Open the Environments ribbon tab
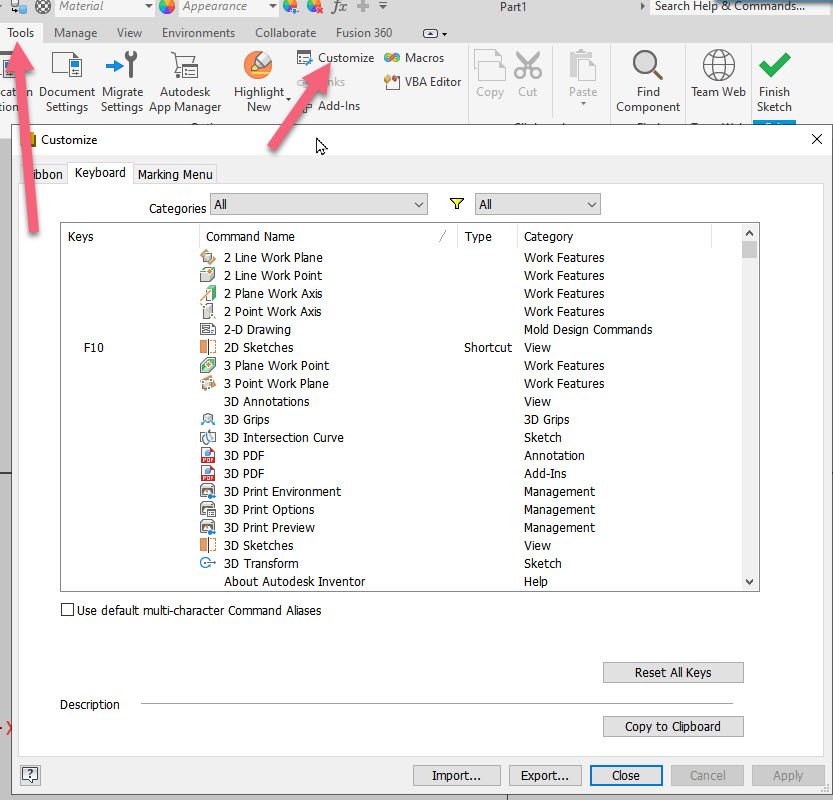Image resolution: width=833 pixels, height=800 pixels. coord(198,33)
